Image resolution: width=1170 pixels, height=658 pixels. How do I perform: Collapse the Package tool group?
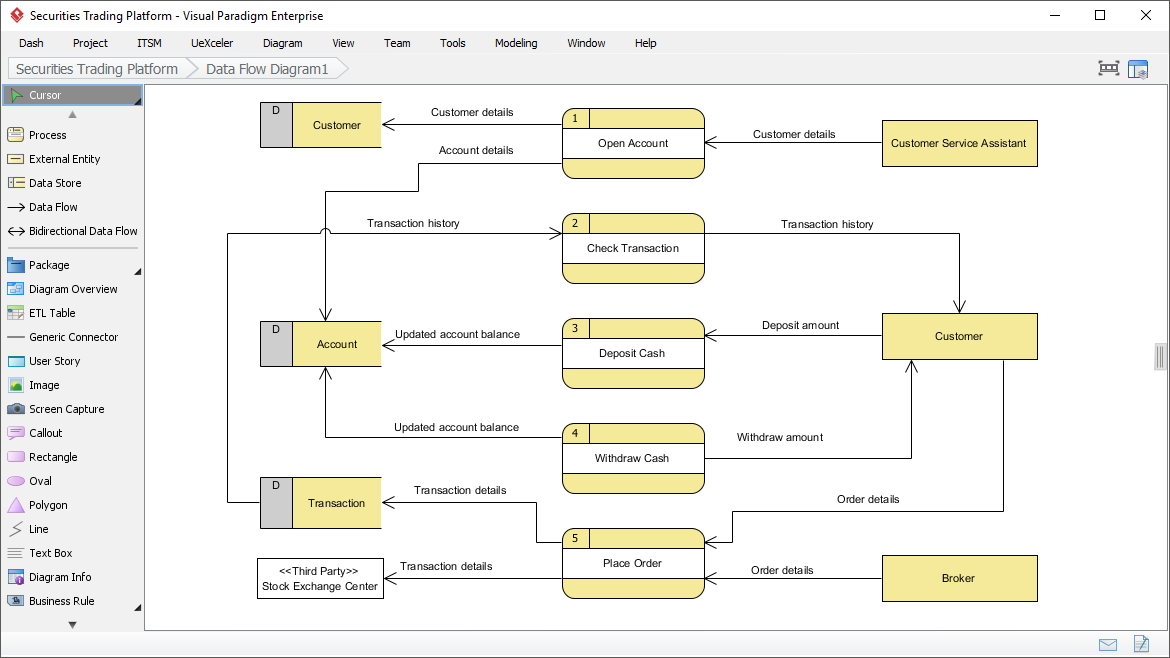138,271
